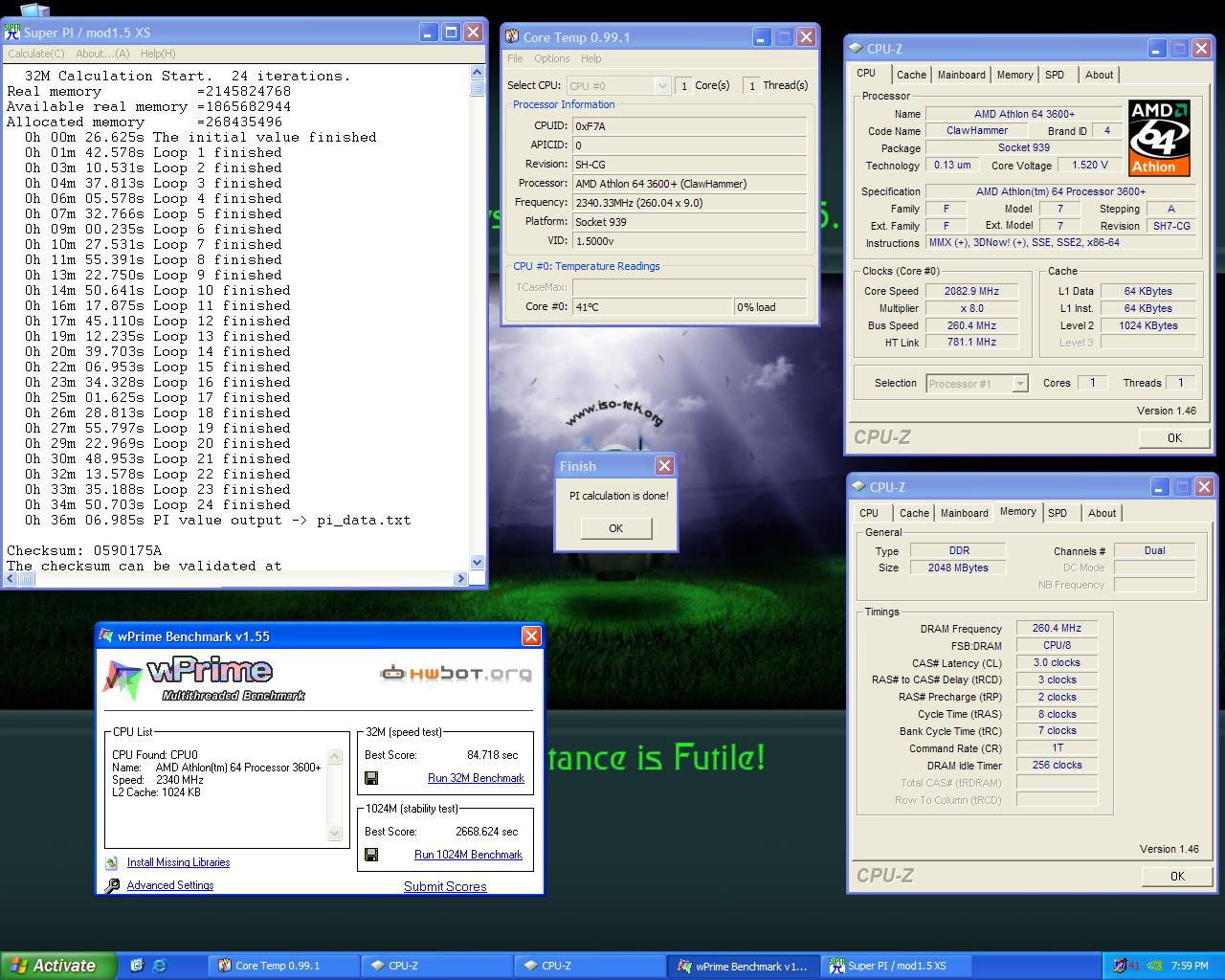Click the scroll up arrow in Super PI output

click(x=478, y=73)
